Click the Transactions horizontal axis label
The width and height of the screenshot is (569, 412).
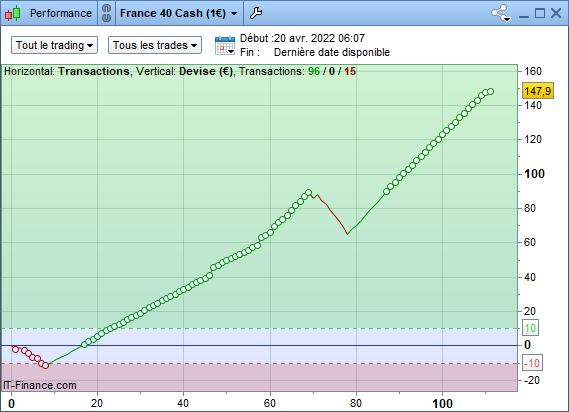tap(94, 71)
